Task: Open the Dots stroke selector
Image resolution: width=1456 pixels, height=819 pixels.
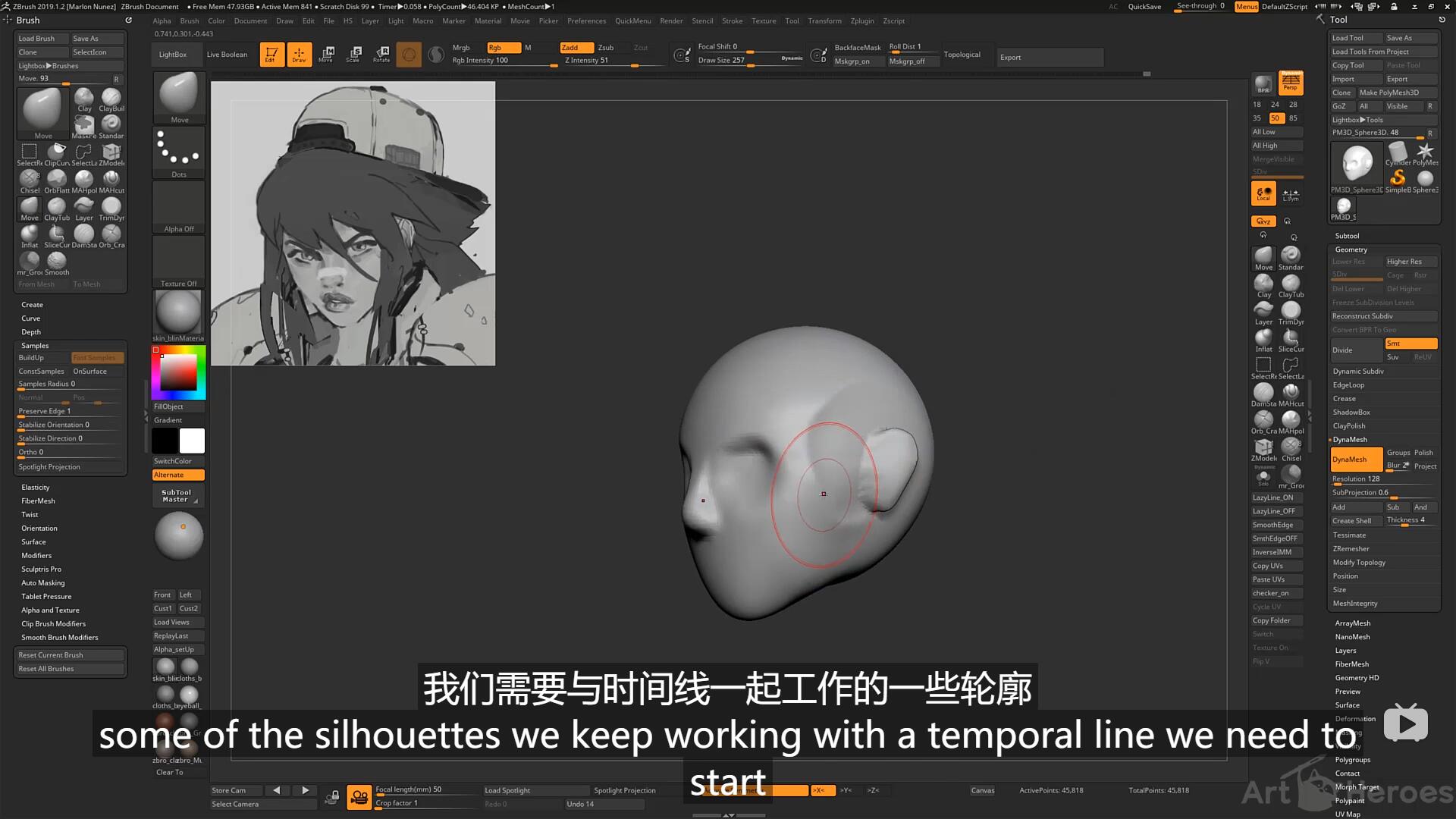Action: tap(179, 152)
